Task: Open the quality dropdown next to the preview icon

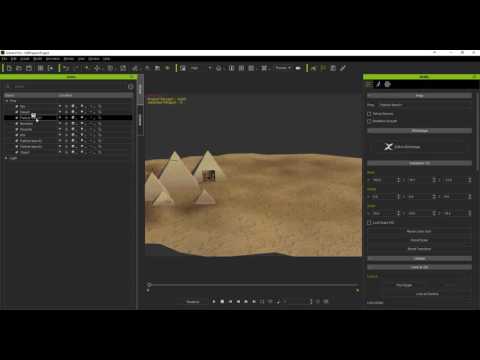Action: (201, 68)
